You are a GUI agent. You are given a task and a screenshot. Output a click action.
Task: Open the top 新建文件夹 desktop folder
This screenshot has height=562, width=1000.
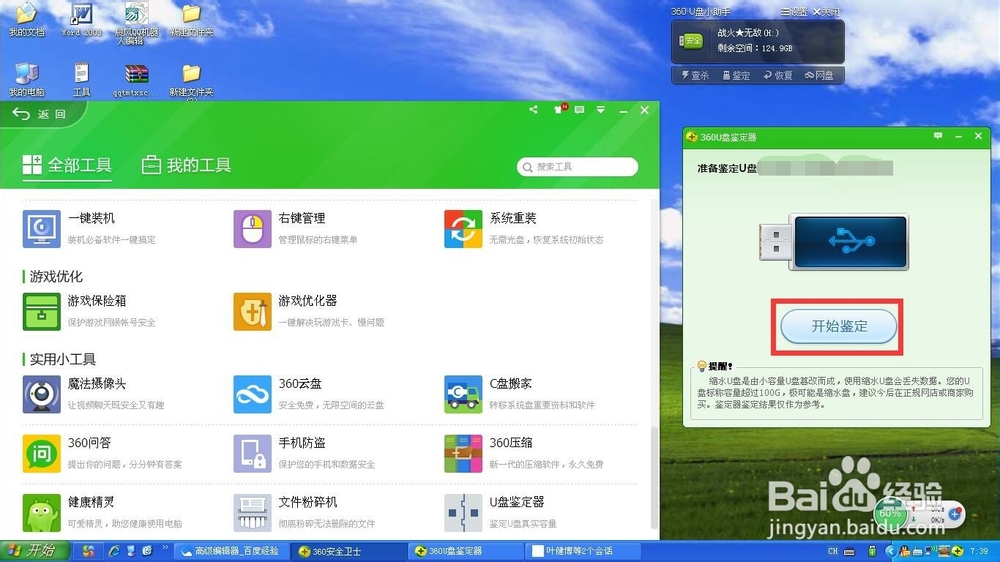(191, 19)
